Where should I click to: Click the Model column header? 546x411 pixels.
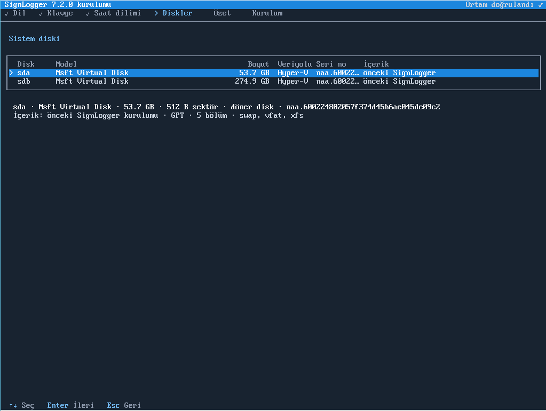pos(66,64)
